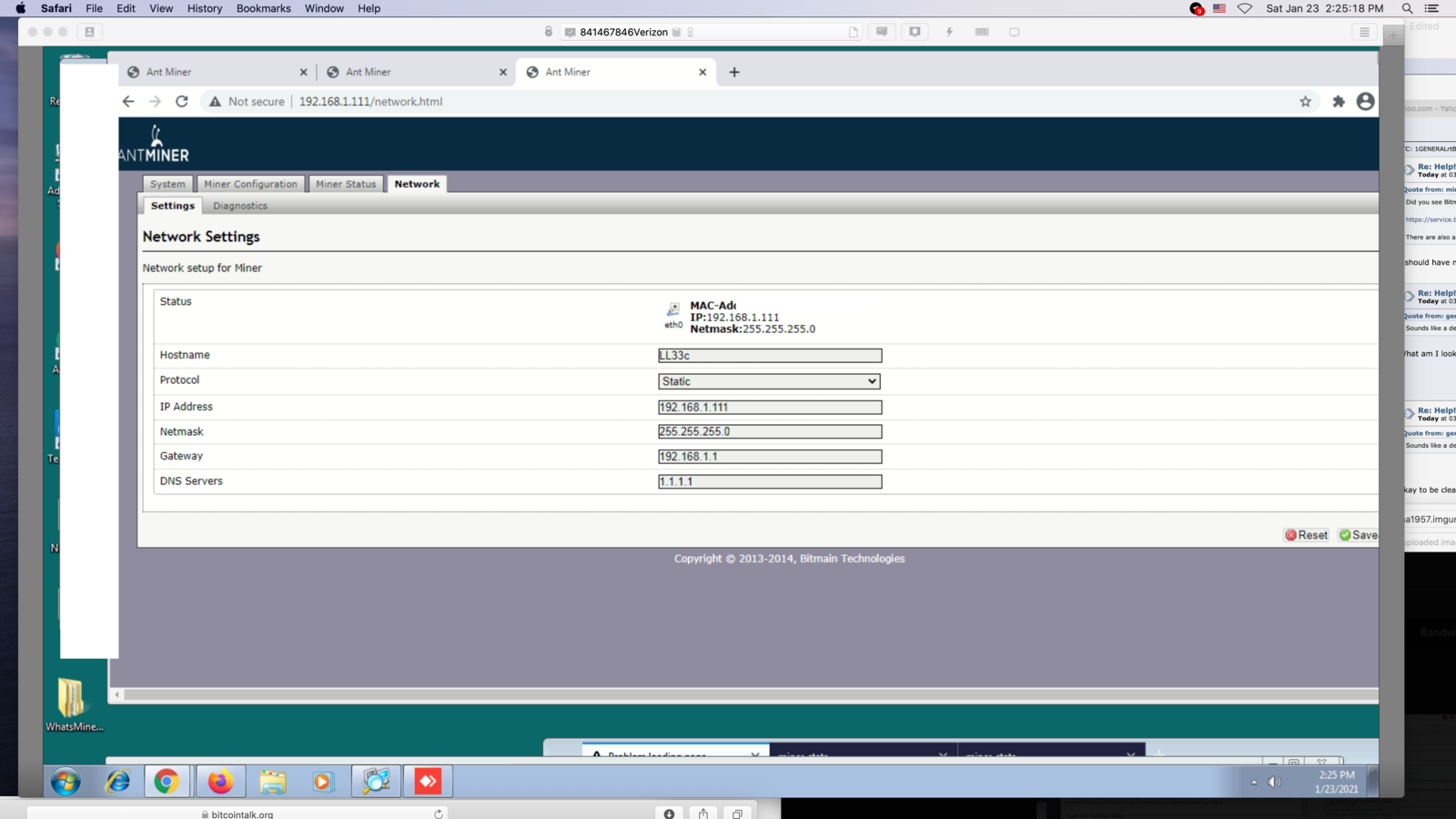1456x819 pixels.
Task: Open the Bookmarks menu
Action: 264,8
